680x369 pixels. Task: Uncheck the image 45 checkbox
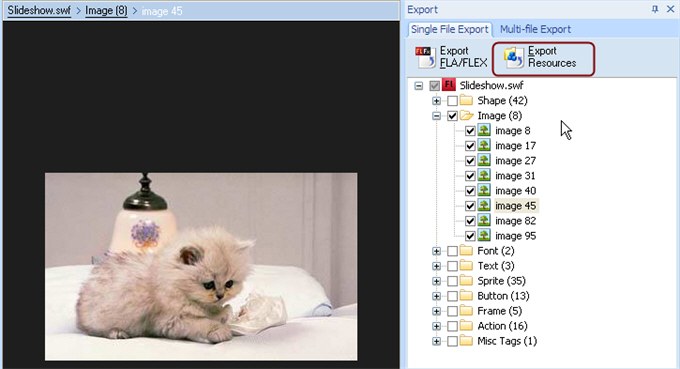tap(470, 206)
